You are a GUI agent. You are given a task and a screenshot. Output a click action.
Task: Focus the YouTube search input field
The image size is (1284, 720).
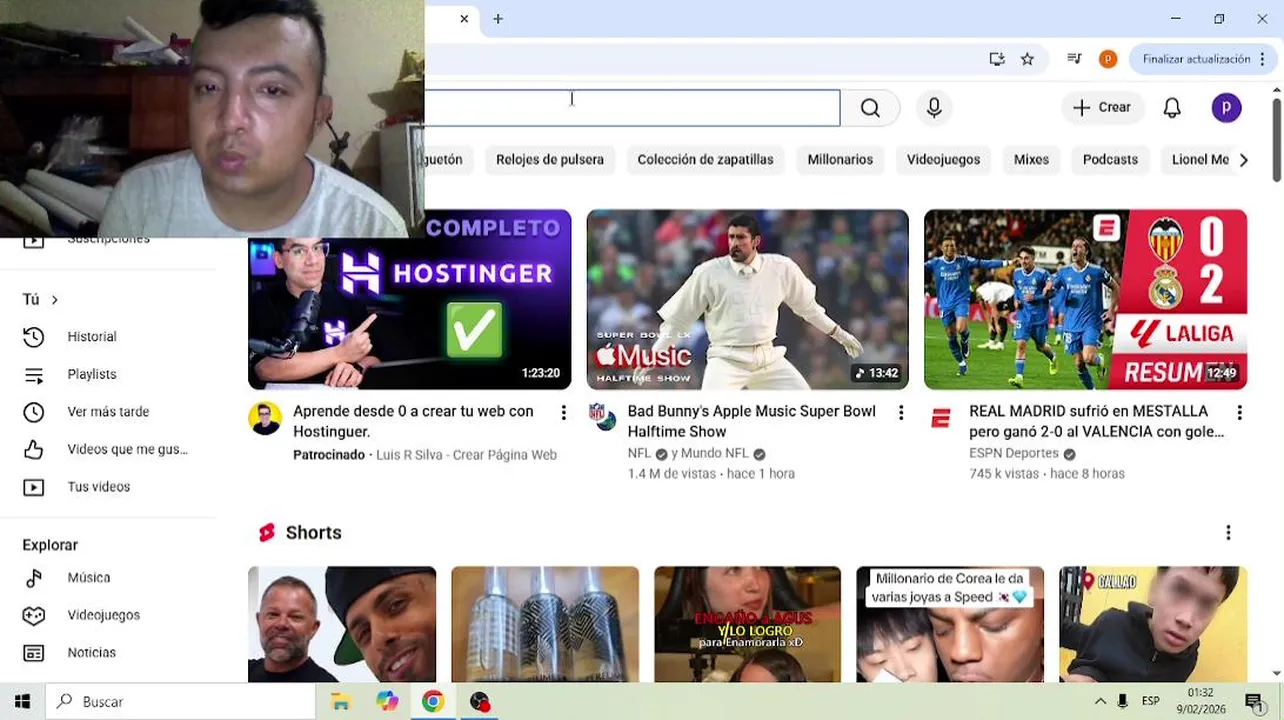click(x=632, y=108)
